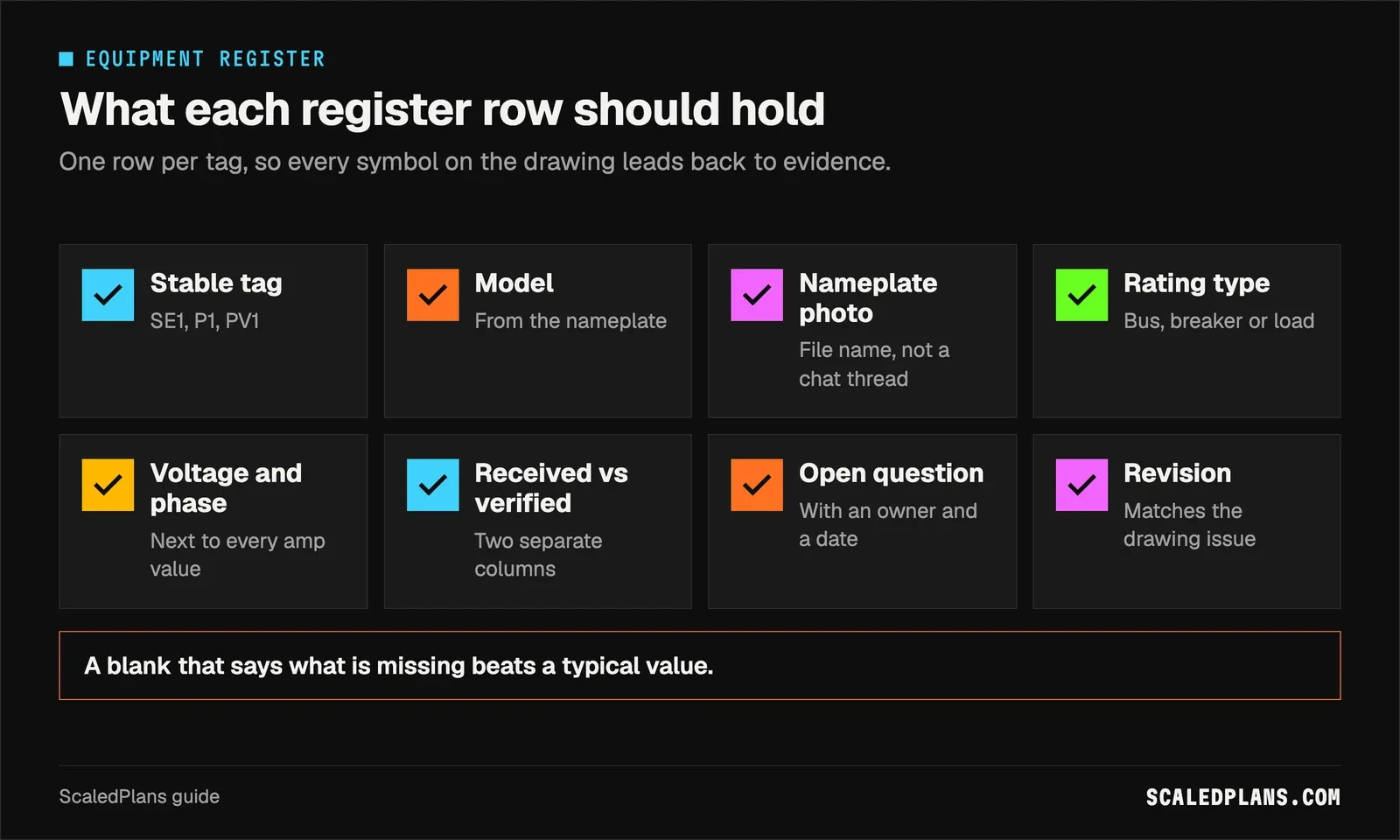Click "Next to every amp value" text
The height and width of the screenshot is (840, 1400).
(x=237, y=555)
